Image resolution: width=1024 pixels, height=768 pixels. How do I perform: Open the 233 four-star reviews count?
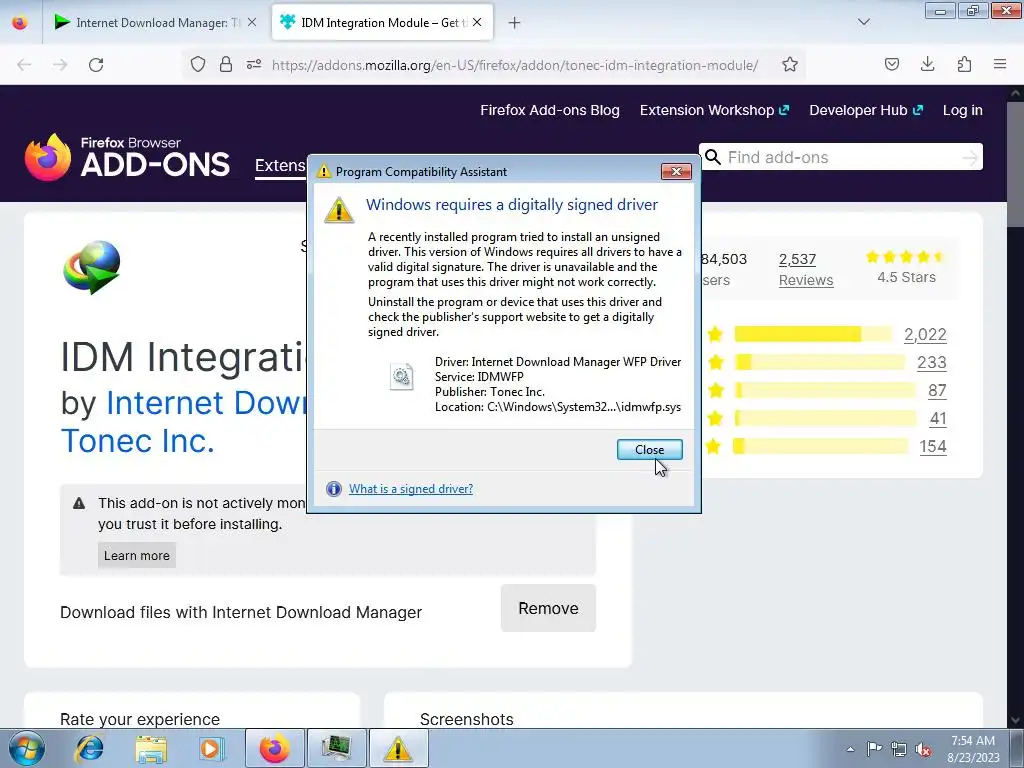932,362
